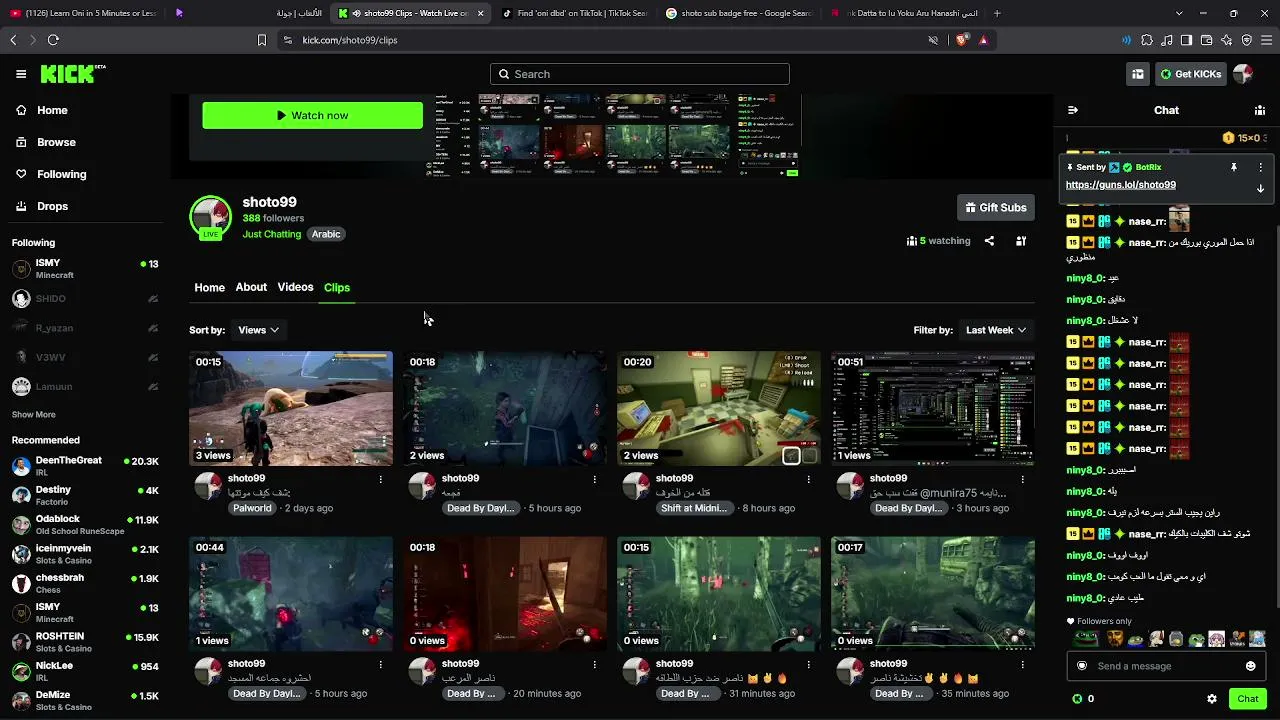Screen dimensions: 1280x720
Task: Click the Get KICKs button
Action: click(x=1190, y=74)
